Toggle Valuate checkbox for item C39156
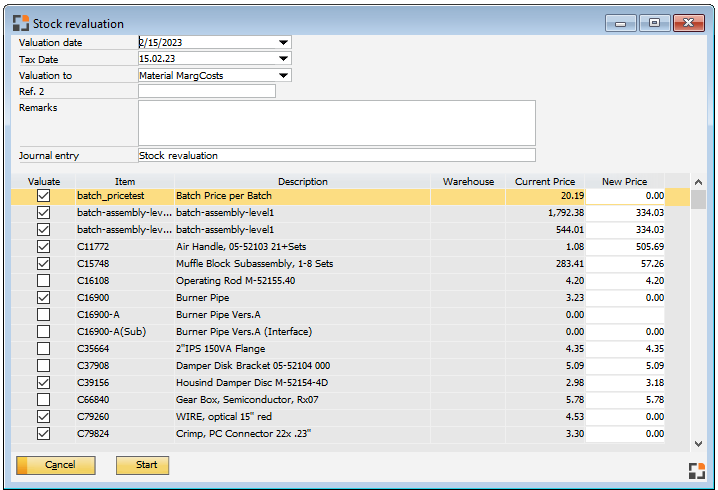Viewport: 718px width, 490px height. pos(43,383)
